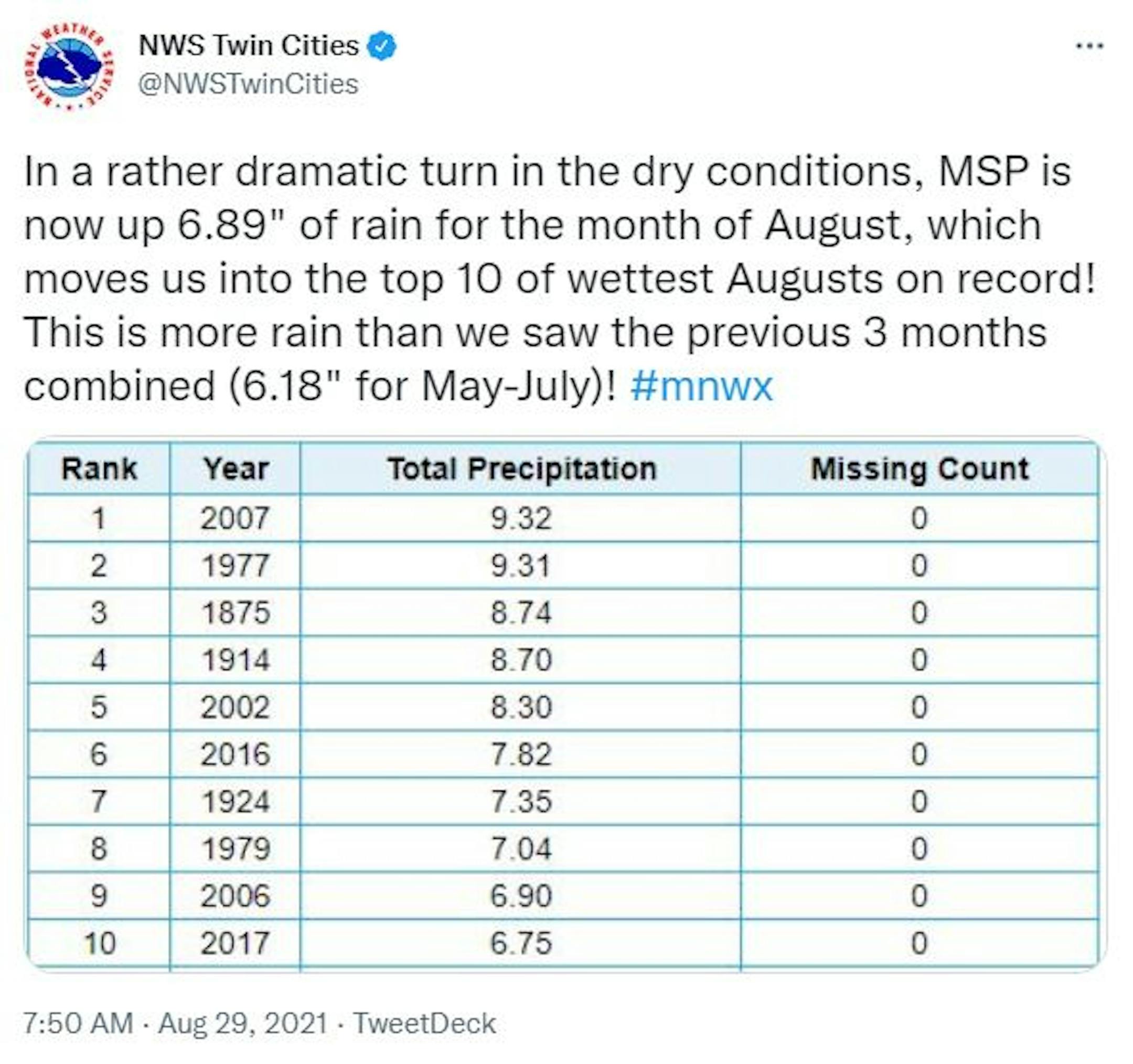Click the 2007 year cell

click(x=235, y=518)
